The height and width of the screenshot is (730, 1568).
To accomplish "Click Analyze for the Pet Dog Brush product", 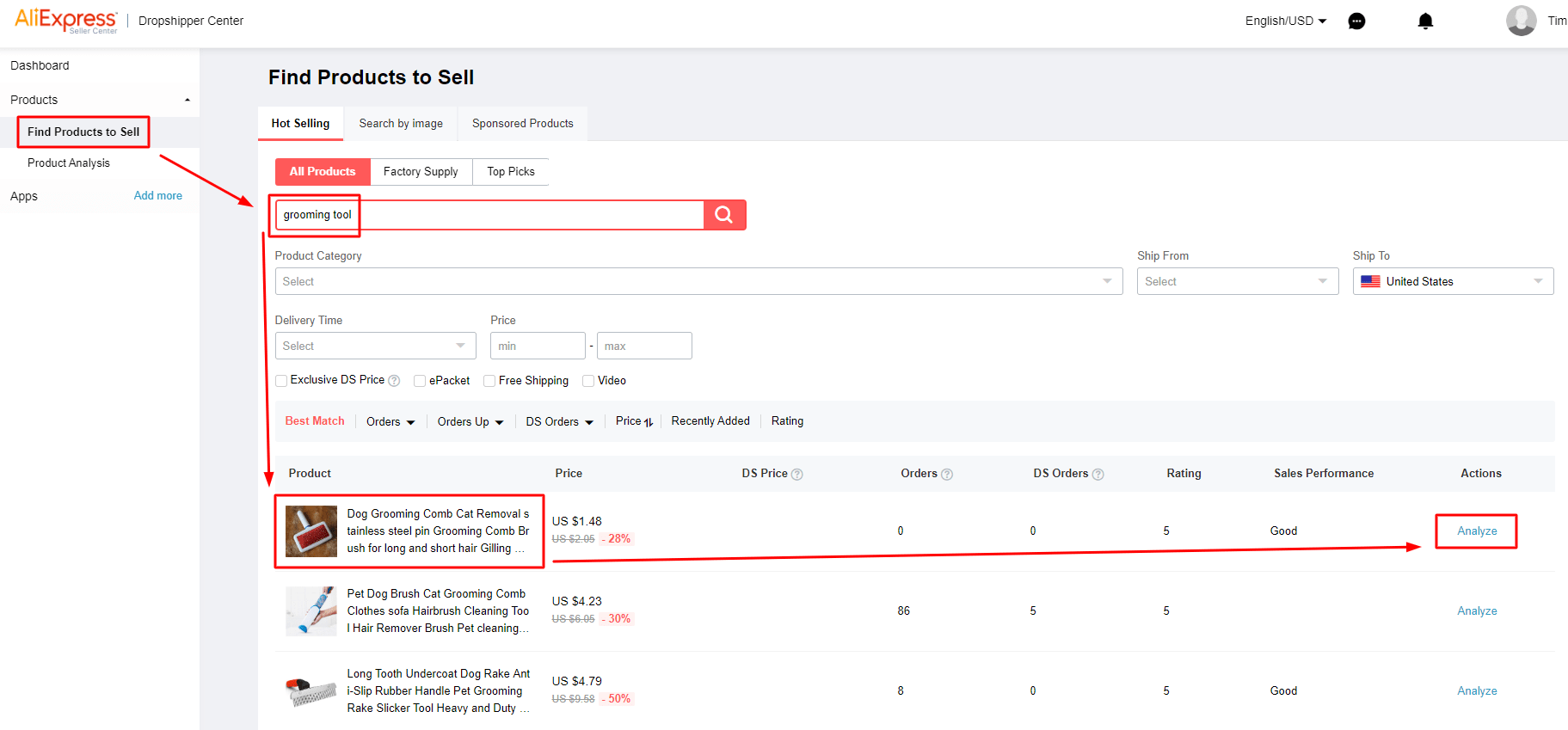I will coord(1476,611).
